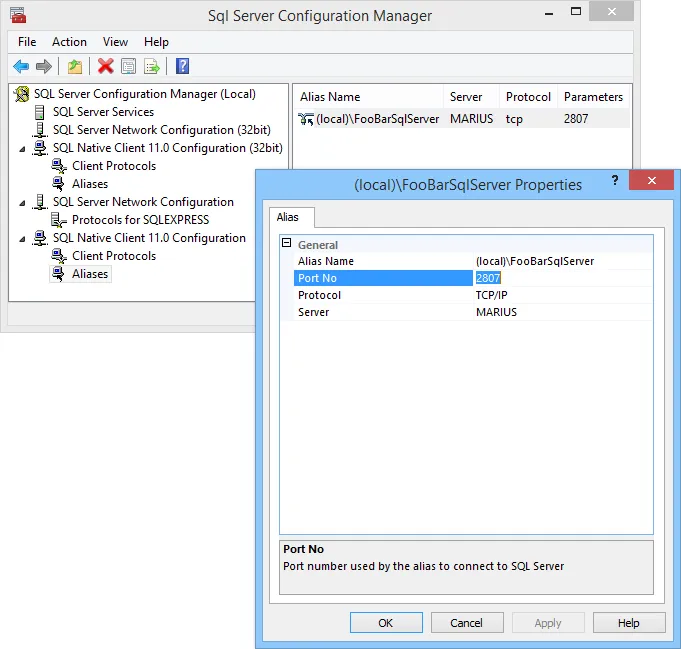
Task: Collapse the SQL Server Network Configuration node
Action: [22, 203]
